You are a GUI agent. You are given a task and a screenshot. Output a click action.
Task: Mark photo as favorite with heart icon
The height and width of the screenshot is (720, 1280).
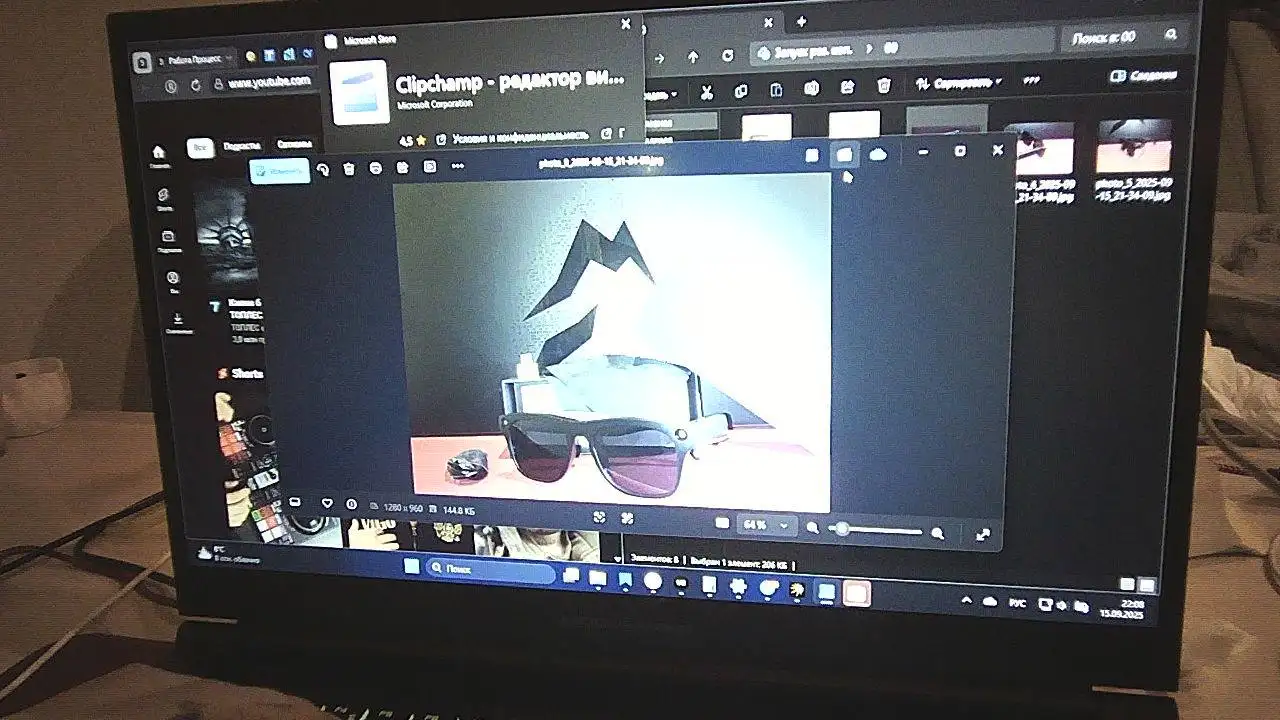click(x=326, y=503)
